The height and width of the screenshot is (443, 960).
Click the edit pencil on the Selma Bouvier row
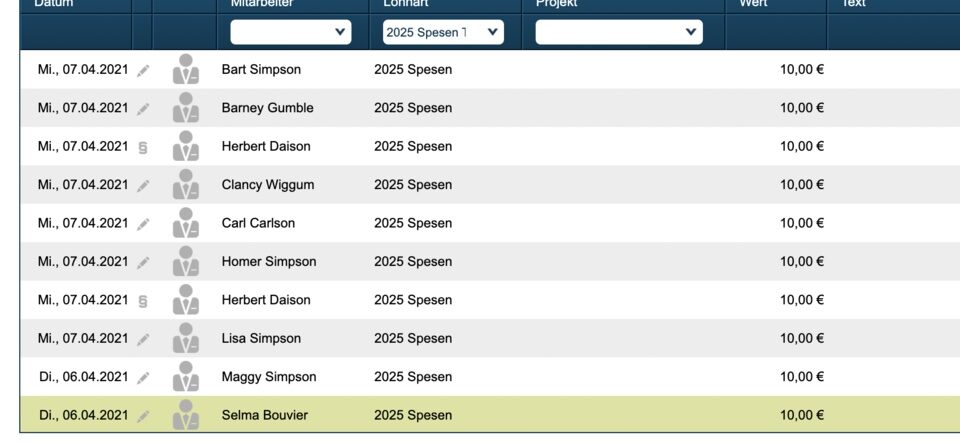point(144,415)
